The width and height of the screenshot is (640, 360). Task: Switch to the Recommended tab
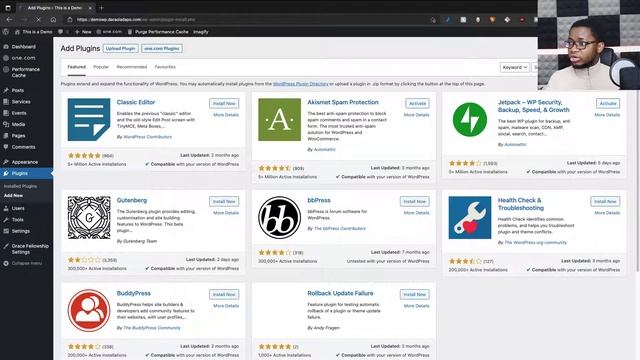coord(131,67)
